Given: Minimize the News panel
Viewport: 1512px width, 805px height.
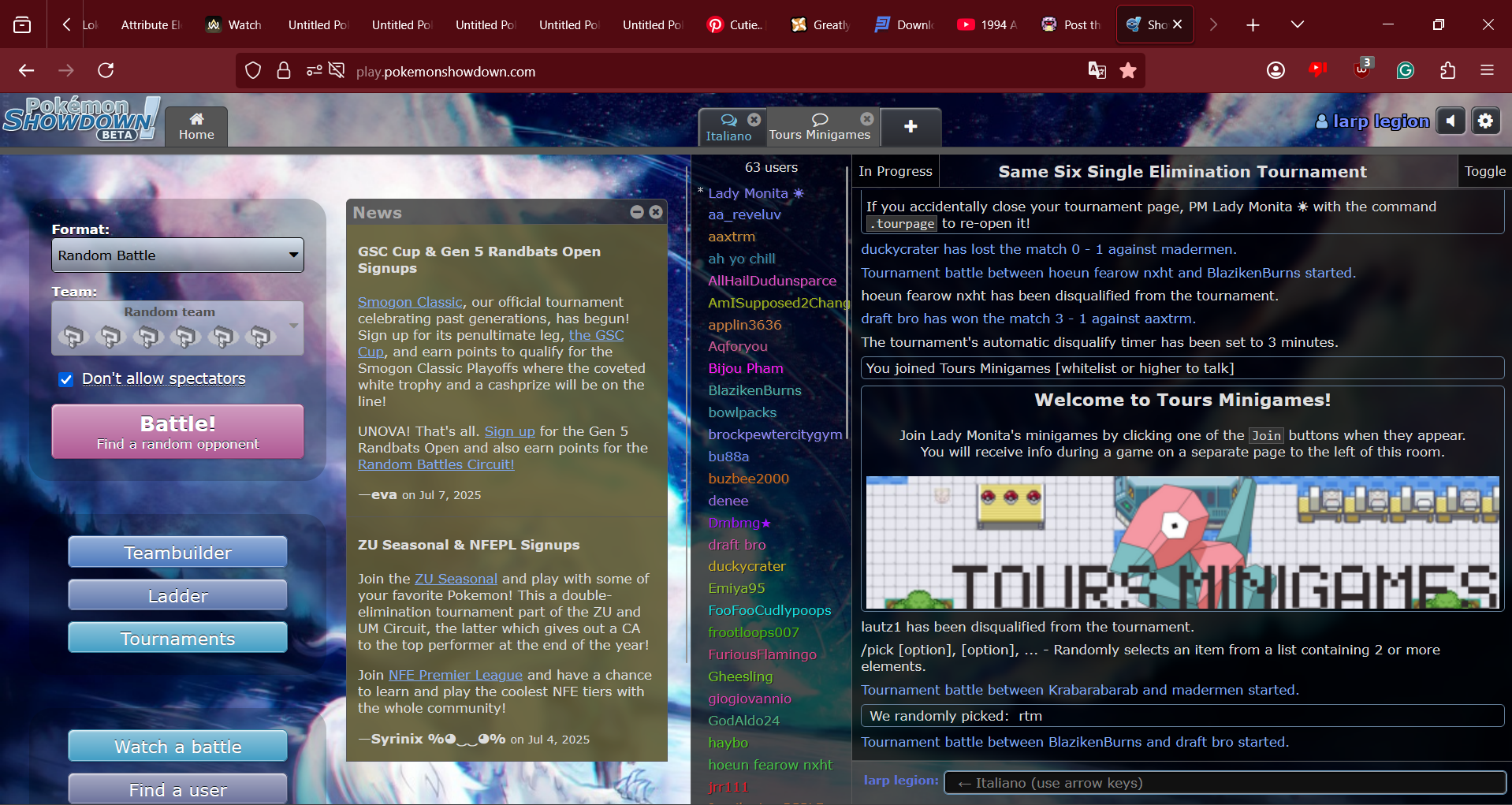Looking at the screenshot, I should 637,212.
